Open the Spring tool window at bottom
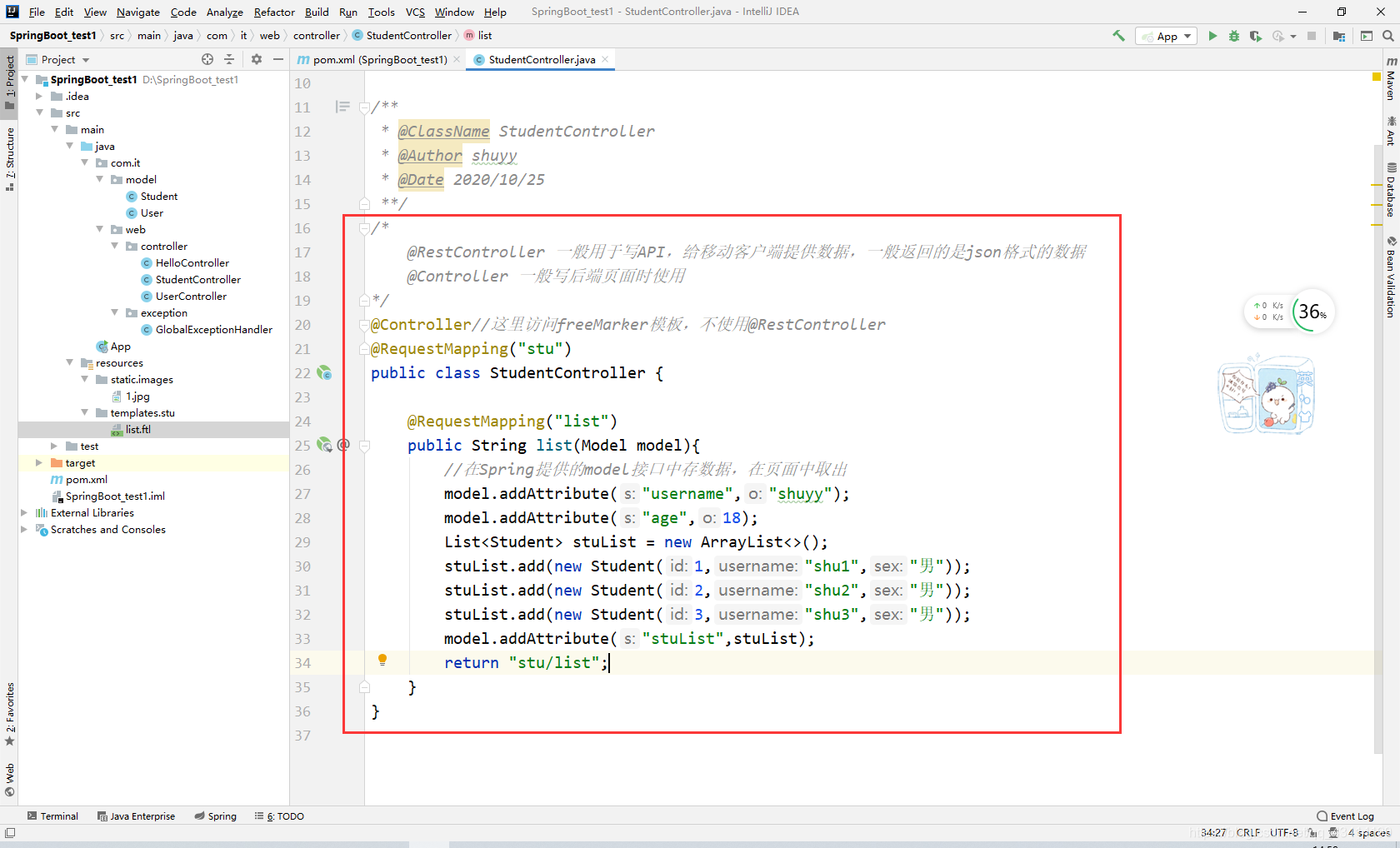 point(216,816)
